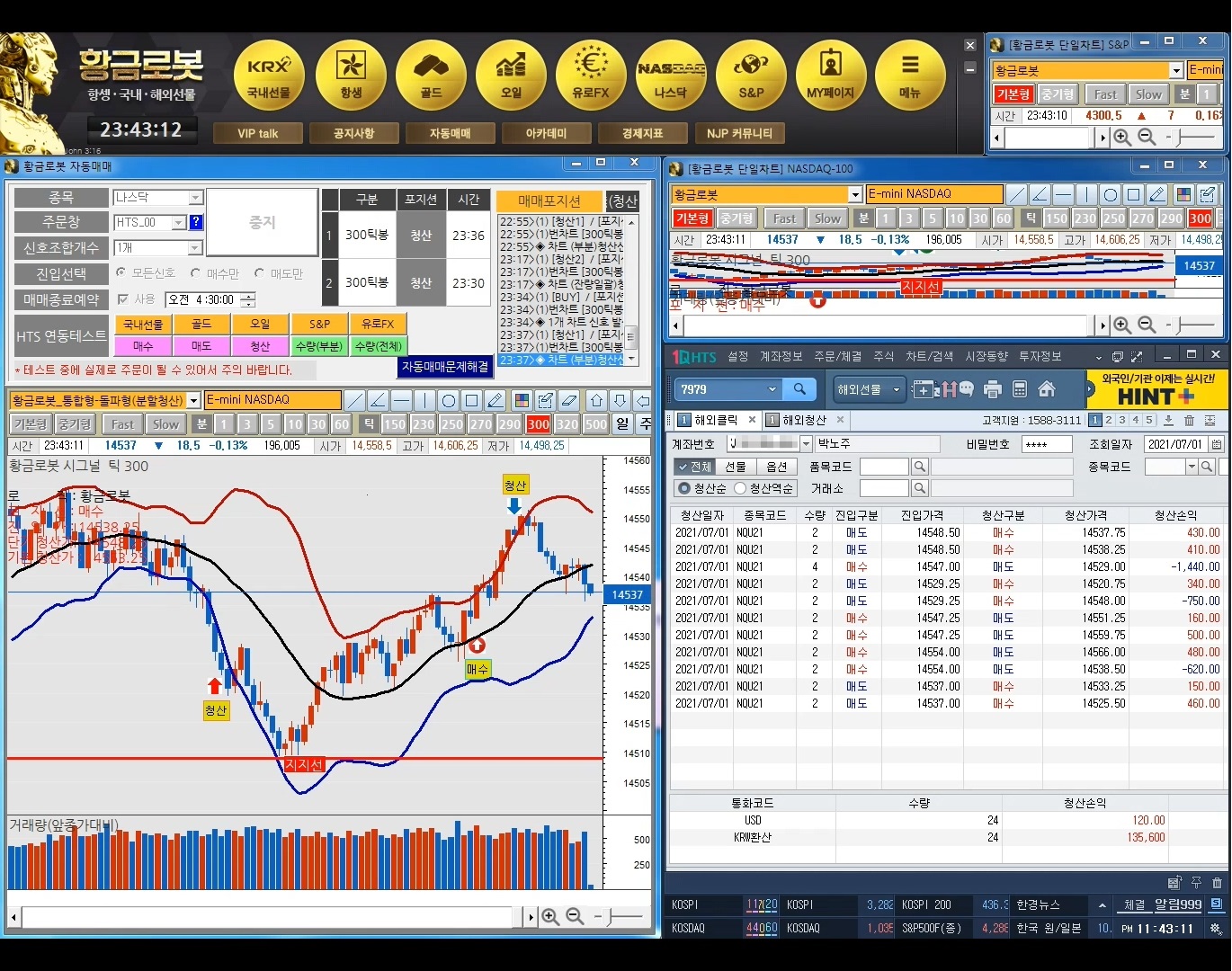
Task: Click the VIP talk button
Action: point(258,133)
